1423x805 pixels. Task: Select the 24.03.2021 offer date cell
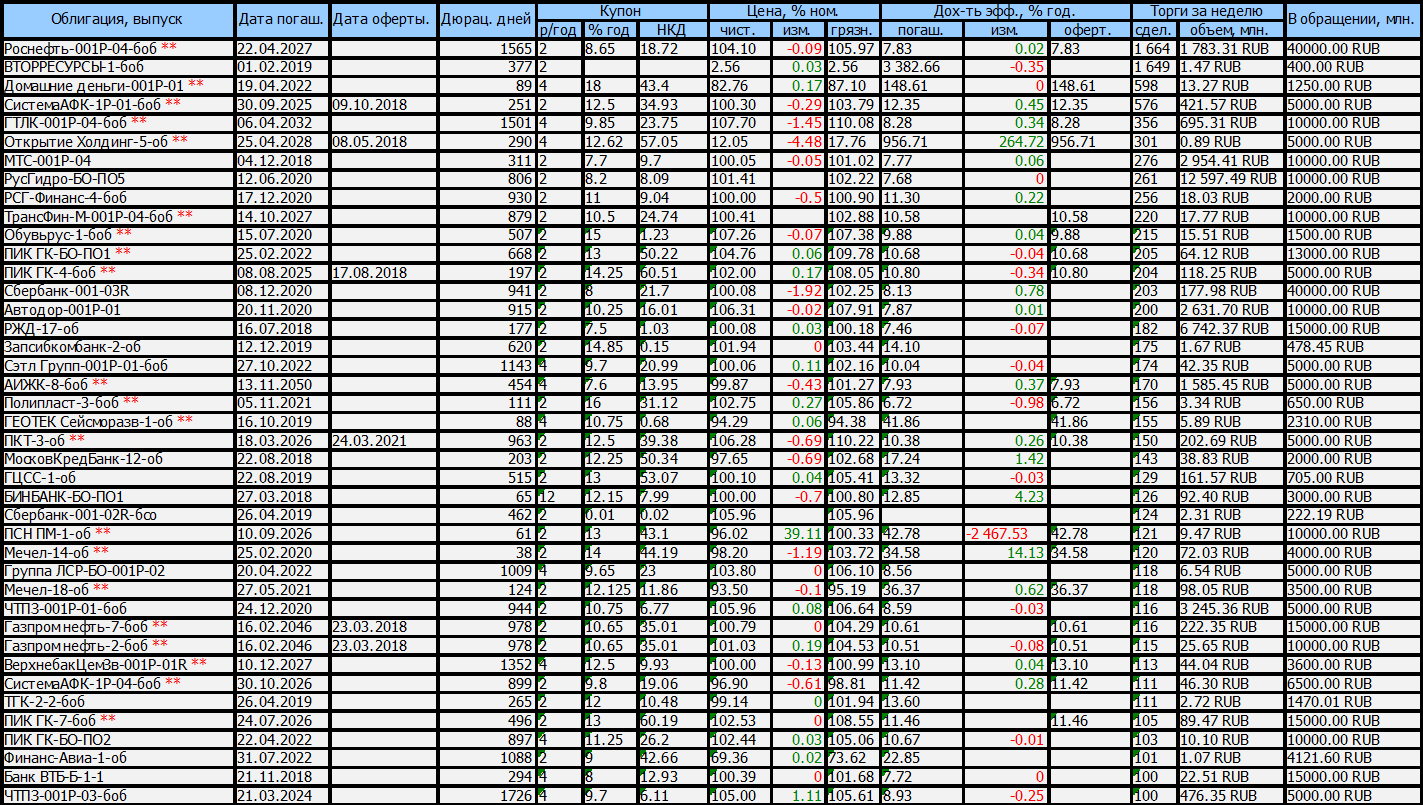pyautogui.click(x=370, y=440)
